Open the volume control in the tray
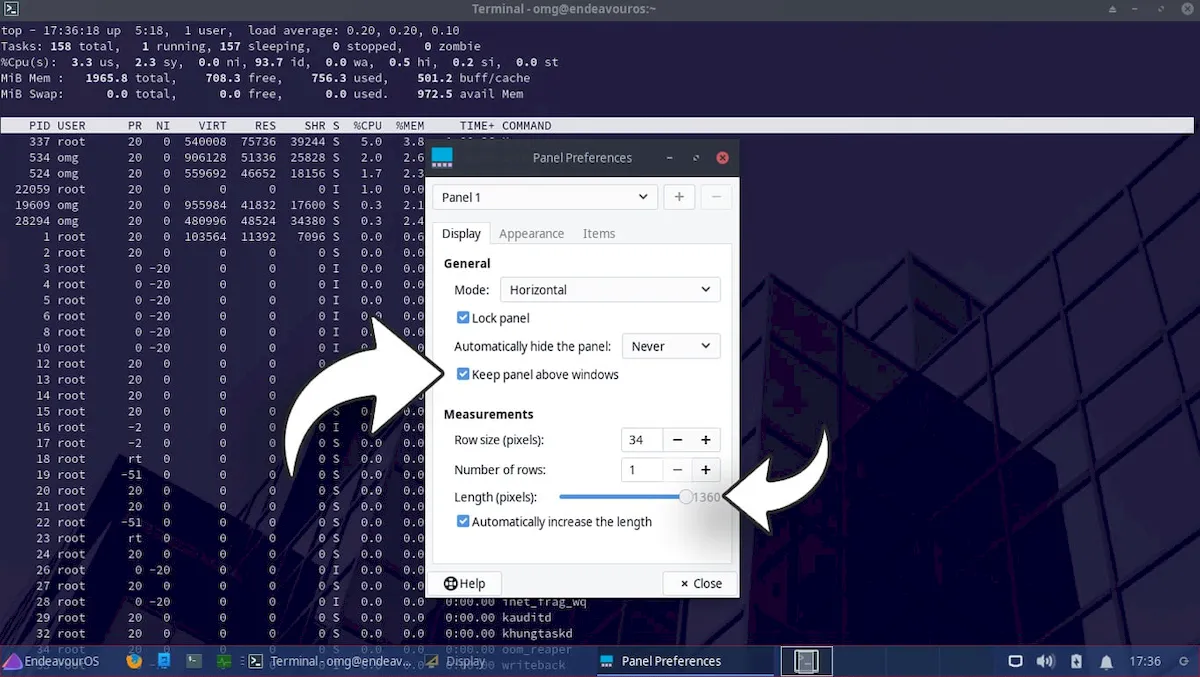The width and height of the screenshot is (1200, 677). [1046, 661]
